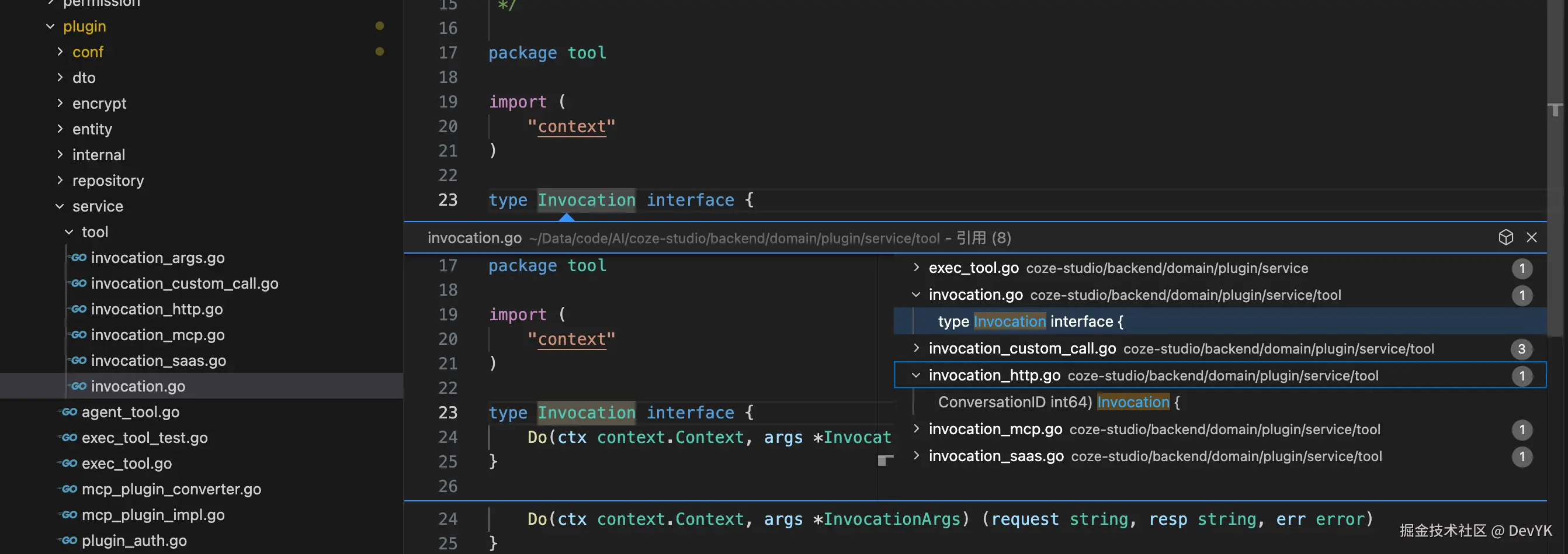Collapse invocation_http.go reference group

tap(916, 376)
